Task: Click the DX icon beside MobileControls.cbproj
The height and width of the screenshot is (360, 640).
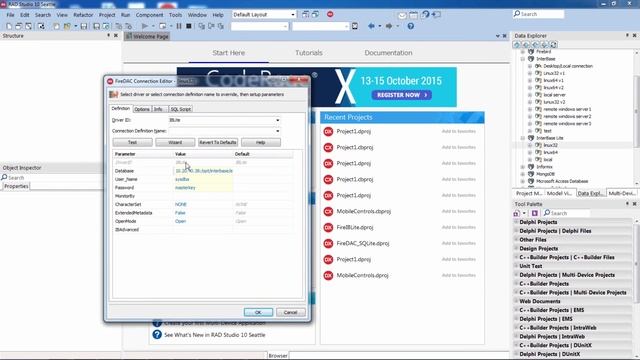Action: [328, 211]
